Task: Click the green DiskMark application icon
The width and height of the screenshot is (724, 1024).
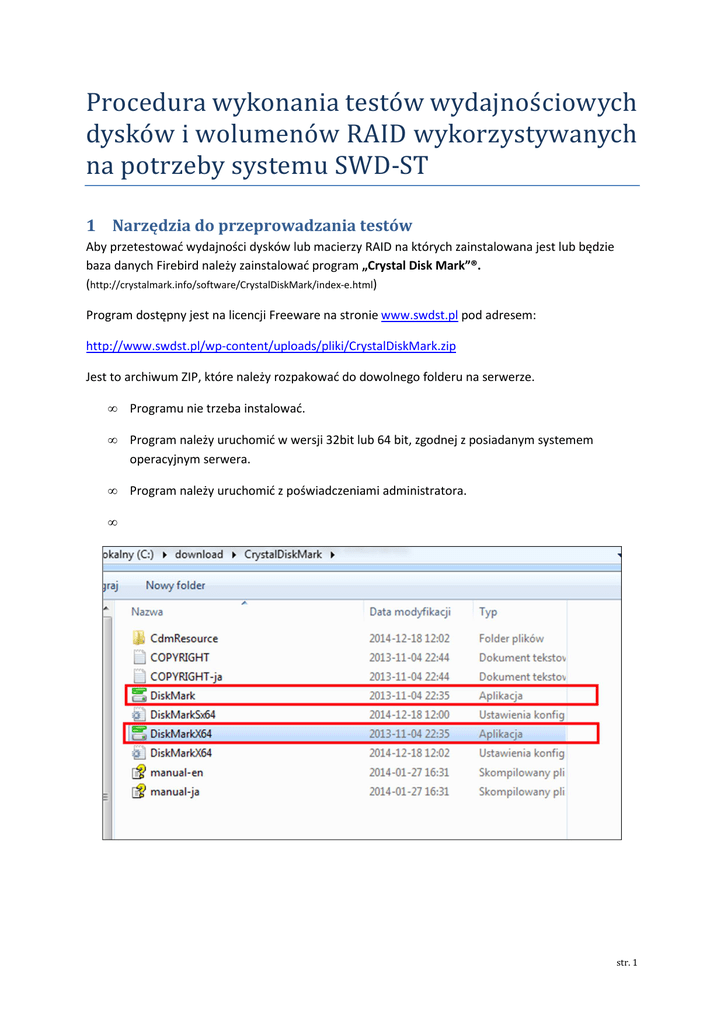Action: coord(139,695)
